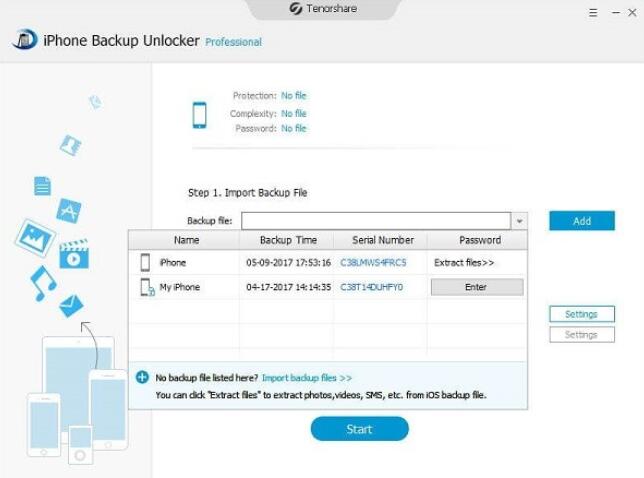Select the My iPhone backup row name
This screenshot has height=478, width=644.
pos(179,287)
